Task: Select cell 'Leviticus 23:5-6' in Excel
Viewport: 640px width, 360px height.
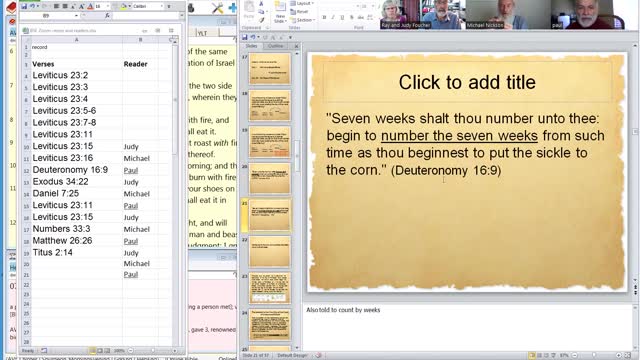Action: click(76, 111)
